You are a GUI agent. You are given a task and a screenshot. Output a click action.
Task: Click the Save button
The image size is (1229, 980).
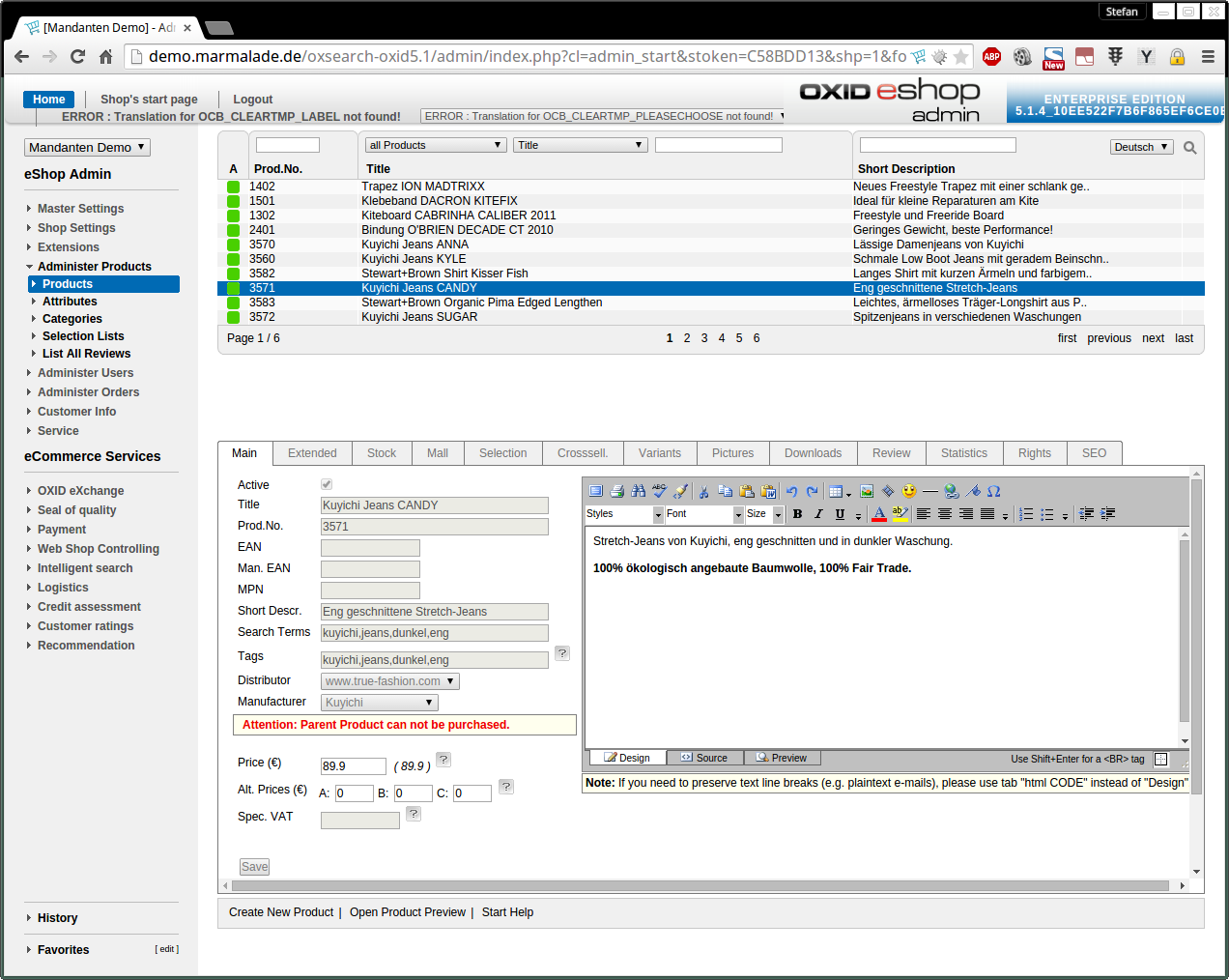[x=254, y=867]
